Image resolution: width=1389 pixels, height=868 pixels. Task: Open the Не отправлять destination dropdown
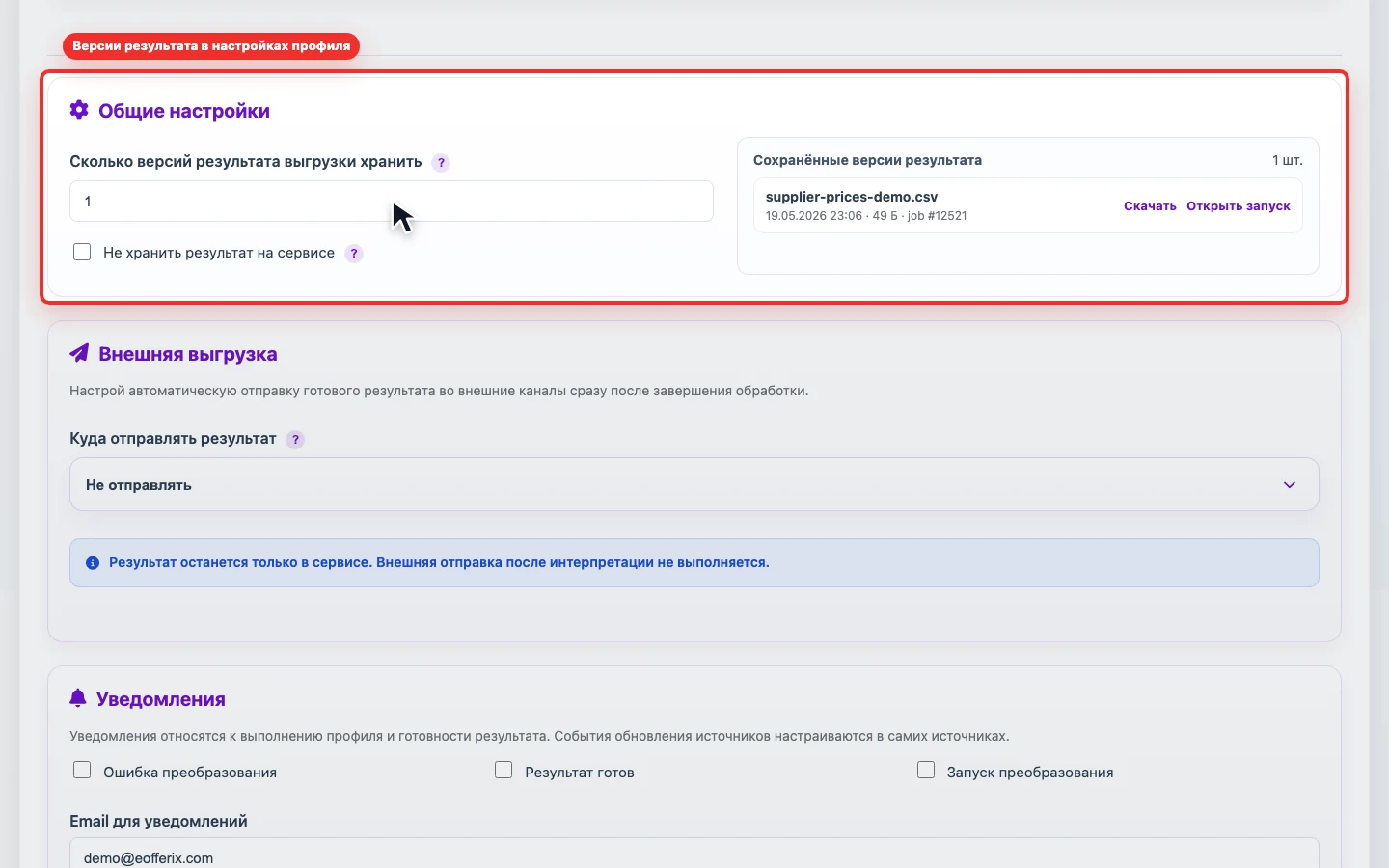click(694, 484)
